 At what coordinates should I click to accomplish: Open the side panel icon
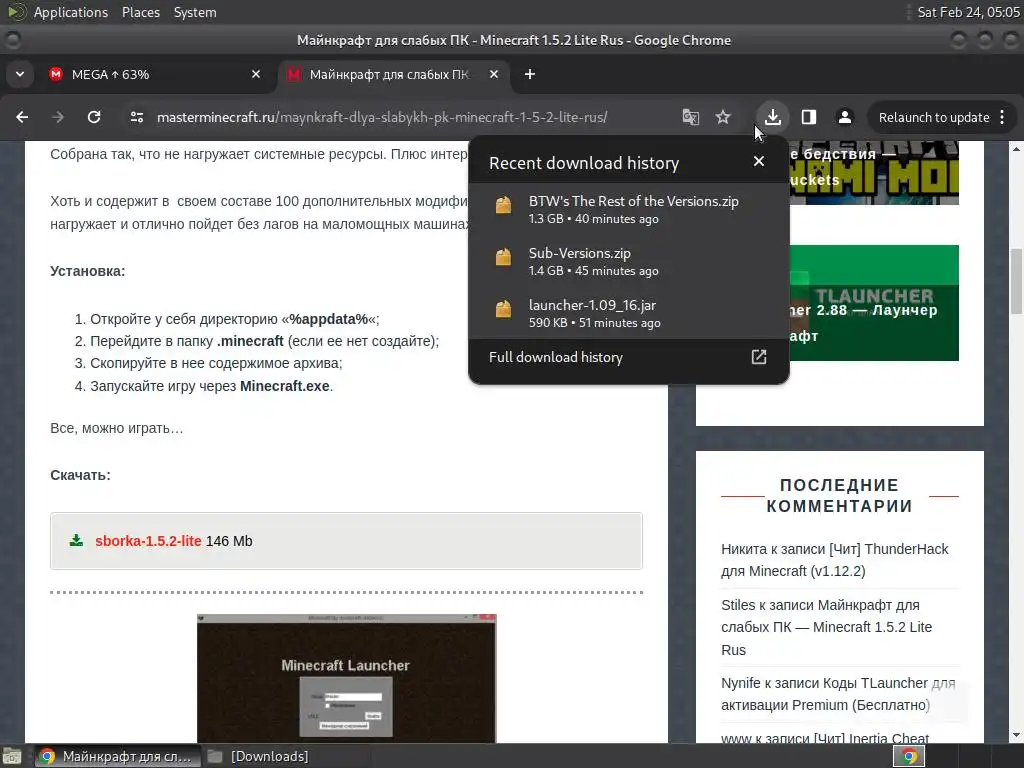[x=808, y=117]
